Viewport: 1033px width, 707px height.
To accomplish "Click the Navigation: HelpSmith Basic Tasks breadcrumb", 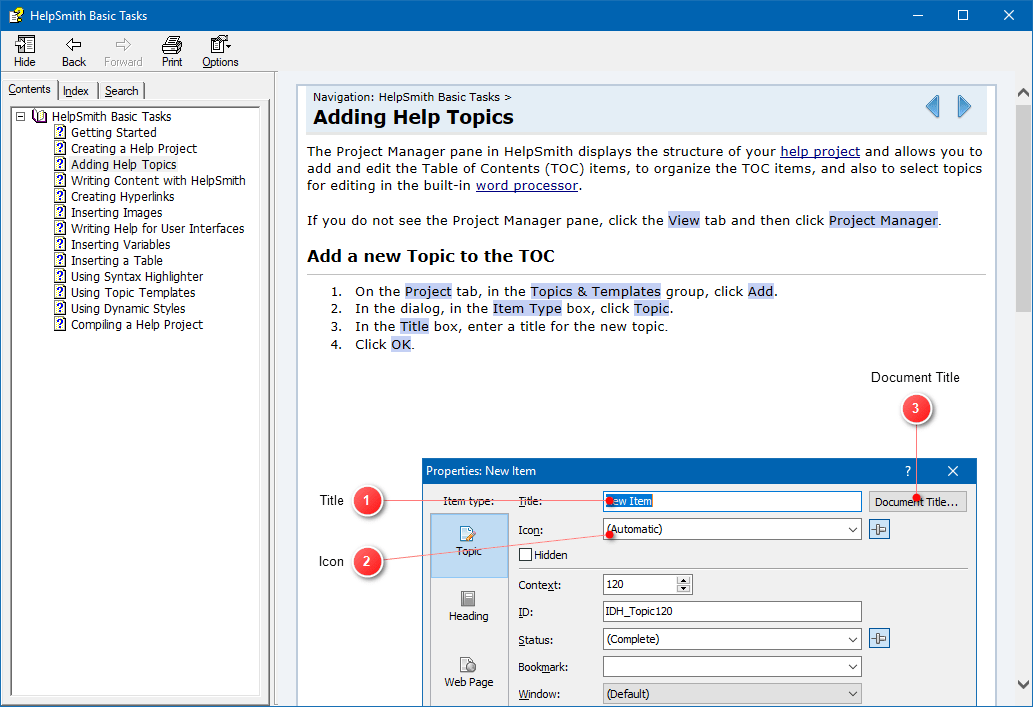I will pyautogui.click(x=412, y=97).
